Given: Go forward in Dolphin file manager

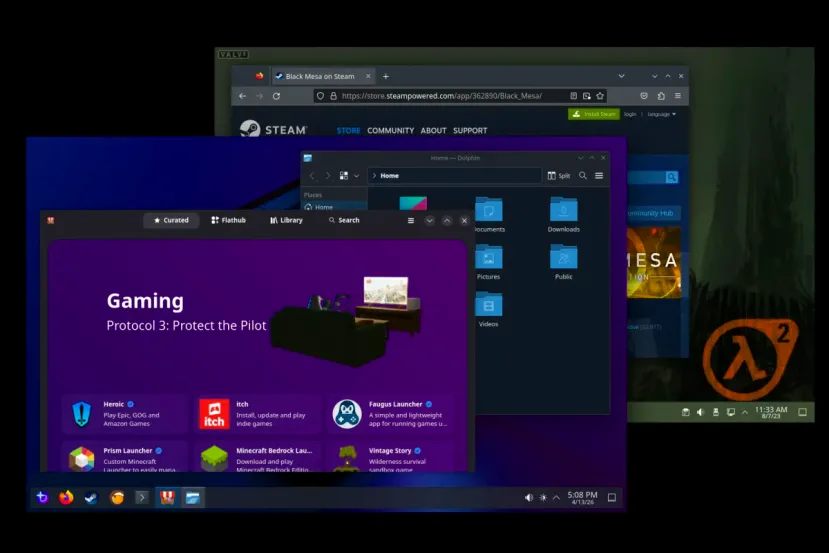Looking at the screenshot, I should (x=327, y=176).
